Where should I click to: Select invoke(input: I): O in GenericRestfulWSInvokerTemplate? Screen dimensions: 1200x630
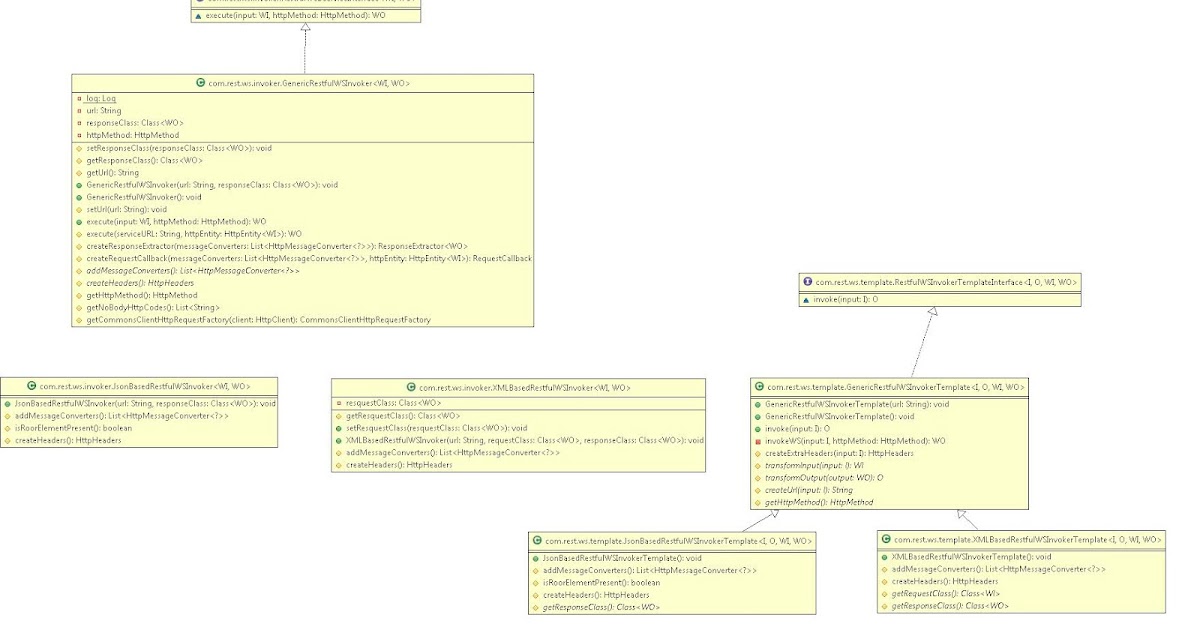coord(797,428)
